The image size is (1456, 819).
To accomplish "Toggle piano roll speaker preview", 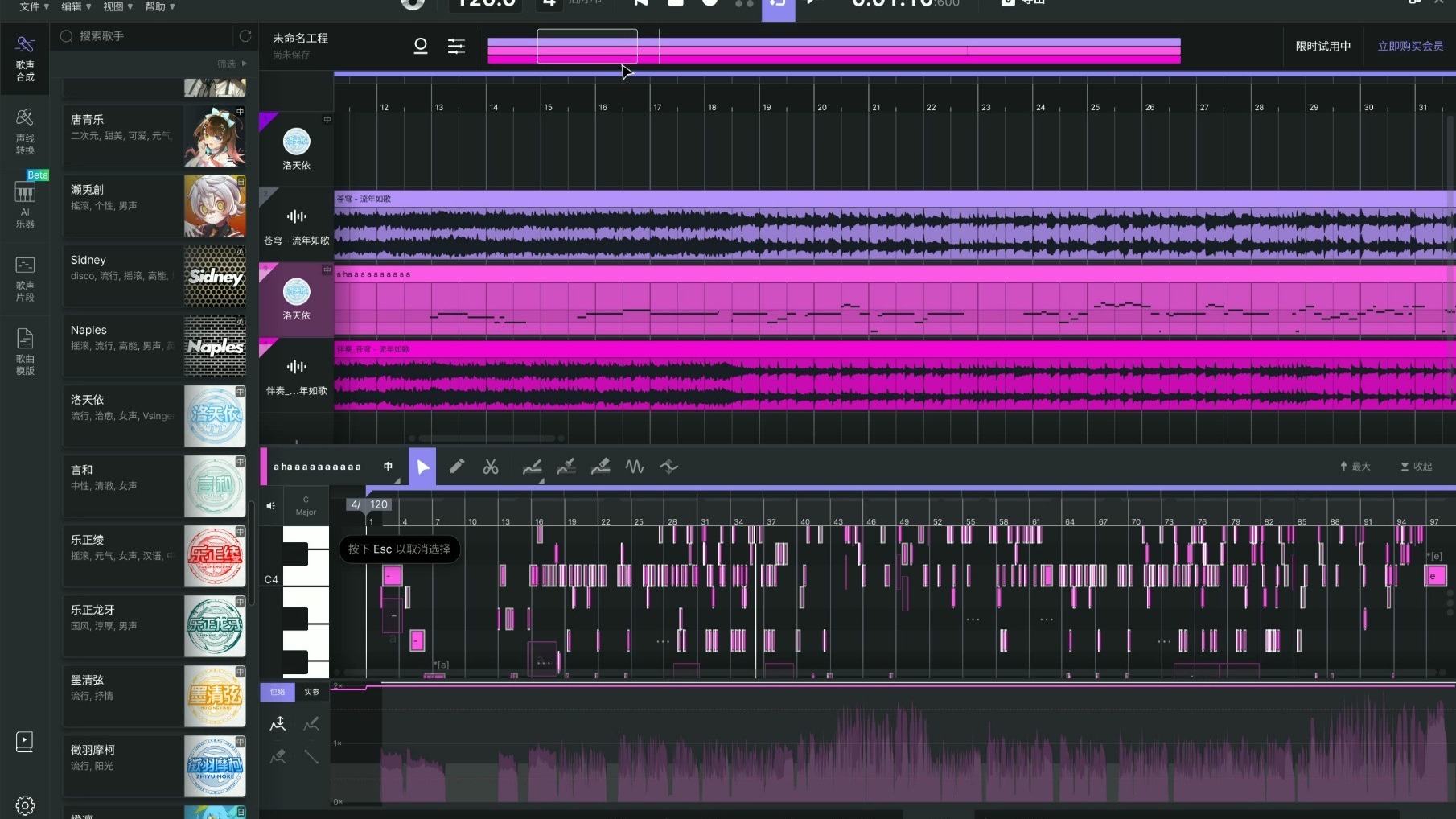I will click(271, 506).
